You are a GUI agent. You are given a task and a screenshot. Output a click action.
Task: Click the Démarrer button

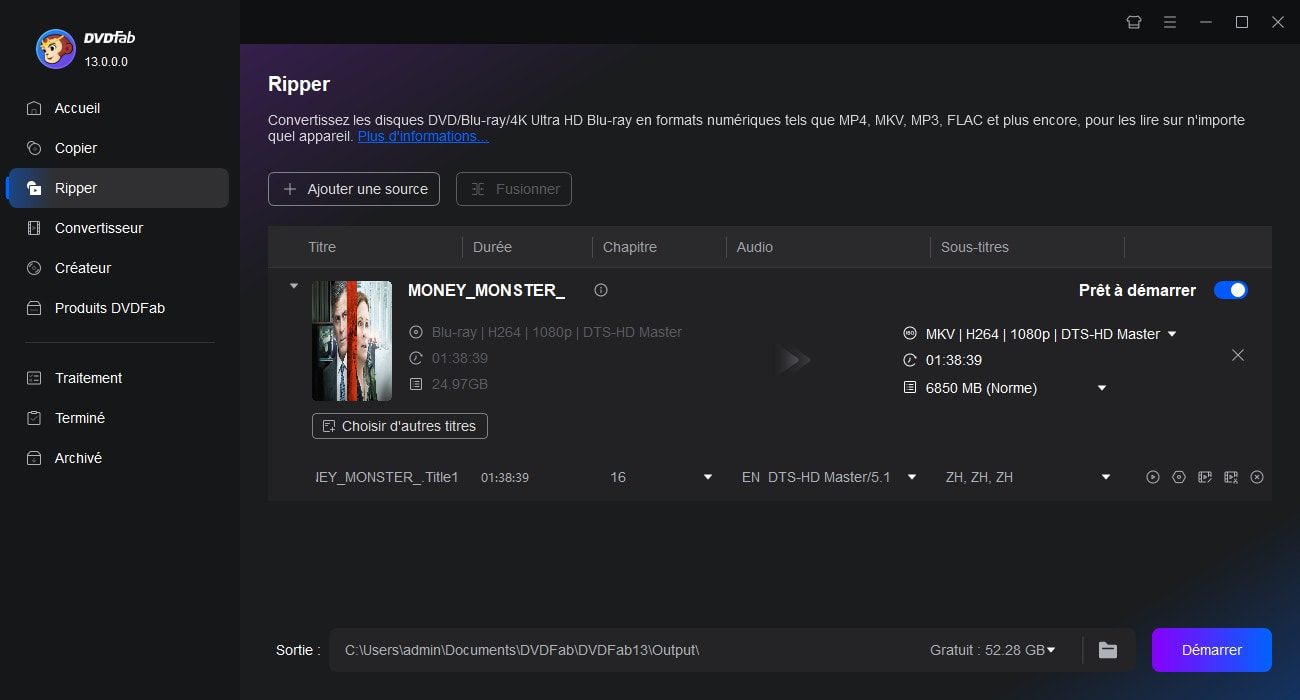coord(1212,650)
